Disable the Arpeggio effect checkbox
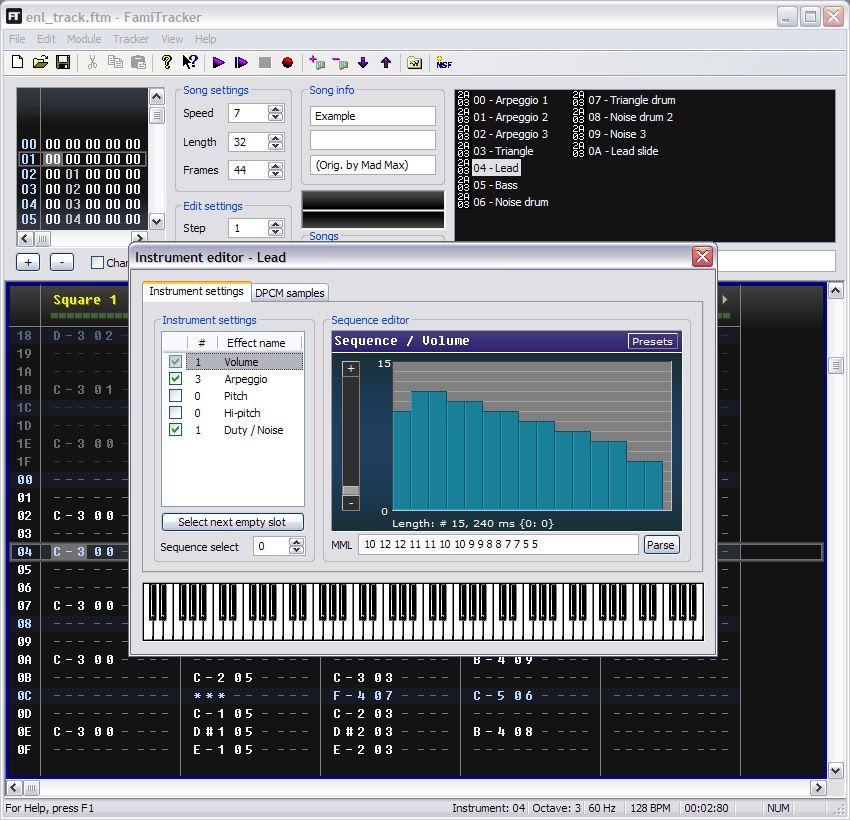850x820 pixels. click(176, 379)
